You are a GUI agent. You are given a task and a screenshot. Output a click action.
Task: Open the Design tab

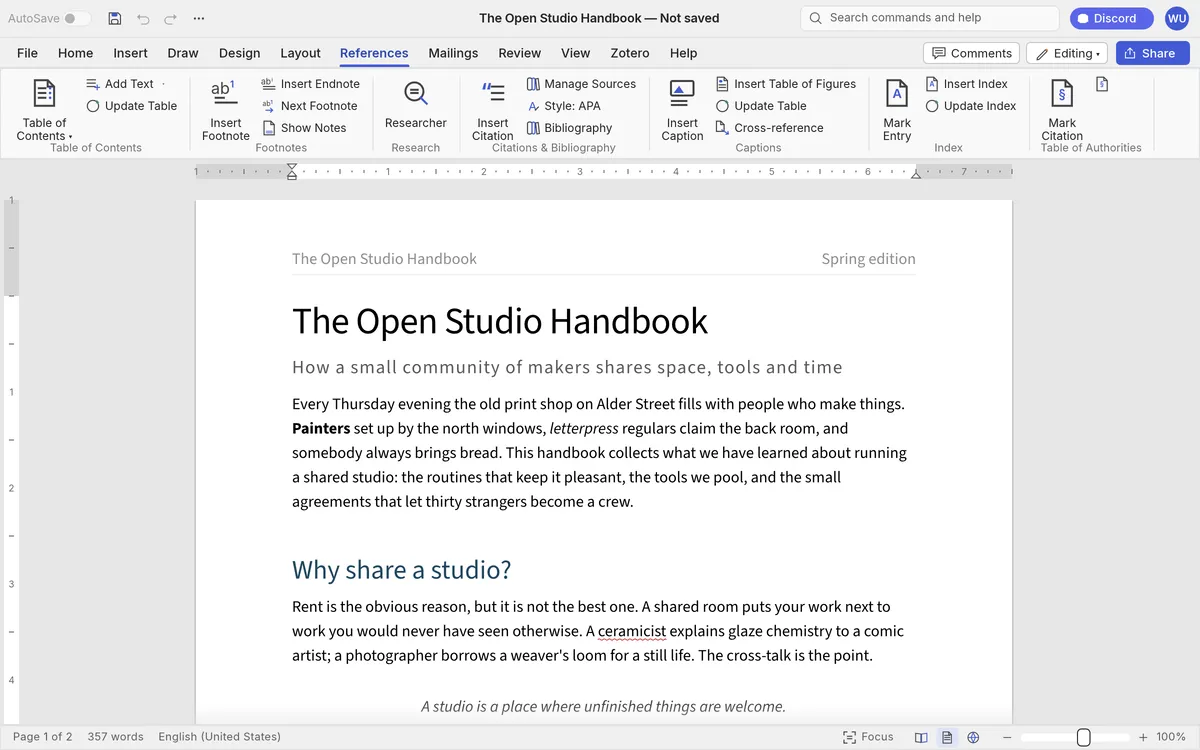tap(239, 53)
